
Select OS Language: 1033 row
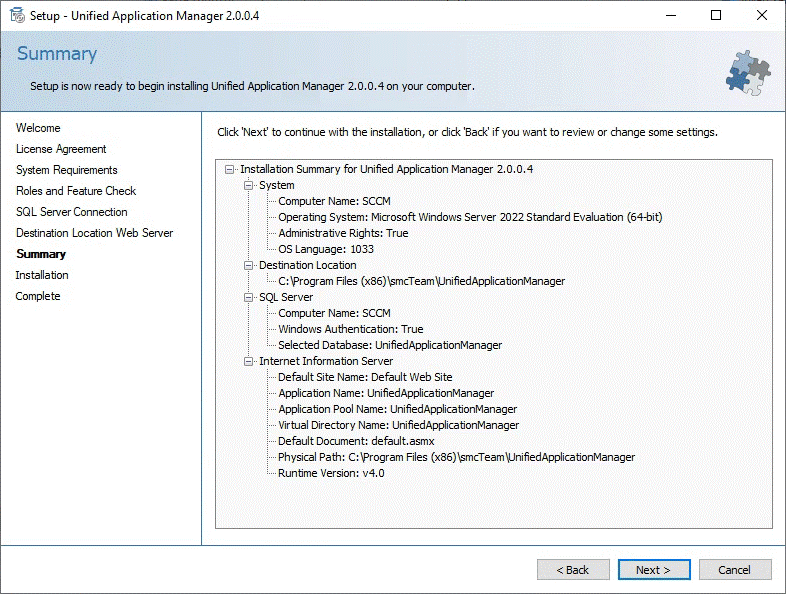(326, 249)
